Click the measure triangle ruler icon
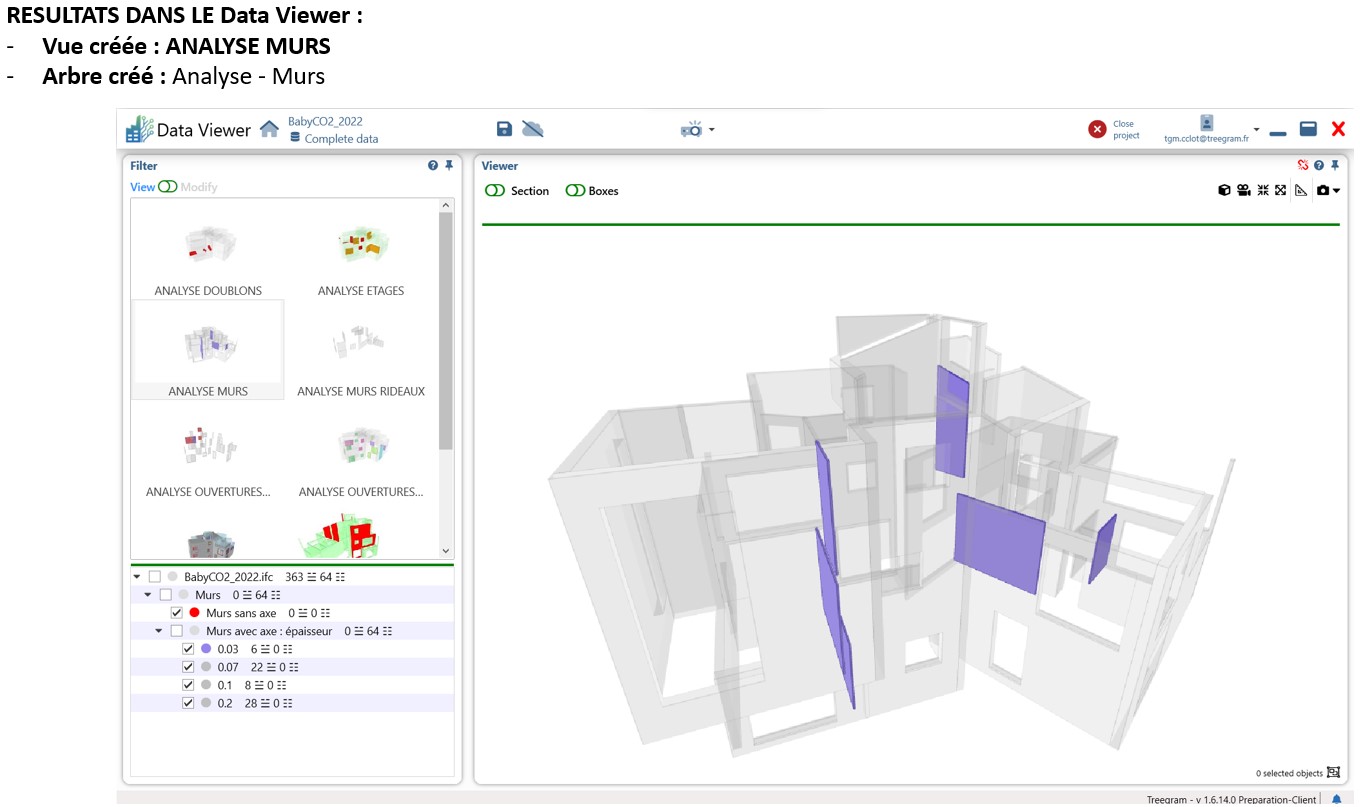Image resolution: width=1360 pixels, height=807 pixels. pos(1301,190)
